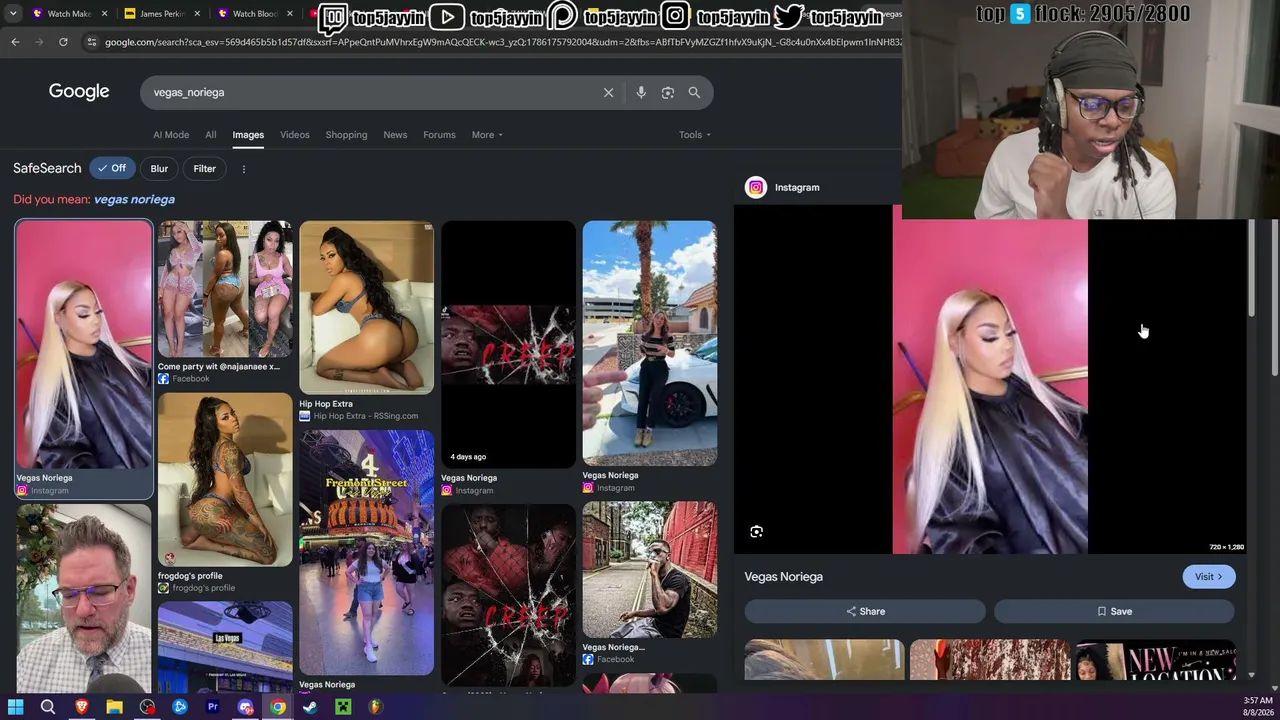Image resolution: width=1280 pixels, height=720 pixels.
Task: Open OBS Studio from the taskbar
Action: coord(147,707)
